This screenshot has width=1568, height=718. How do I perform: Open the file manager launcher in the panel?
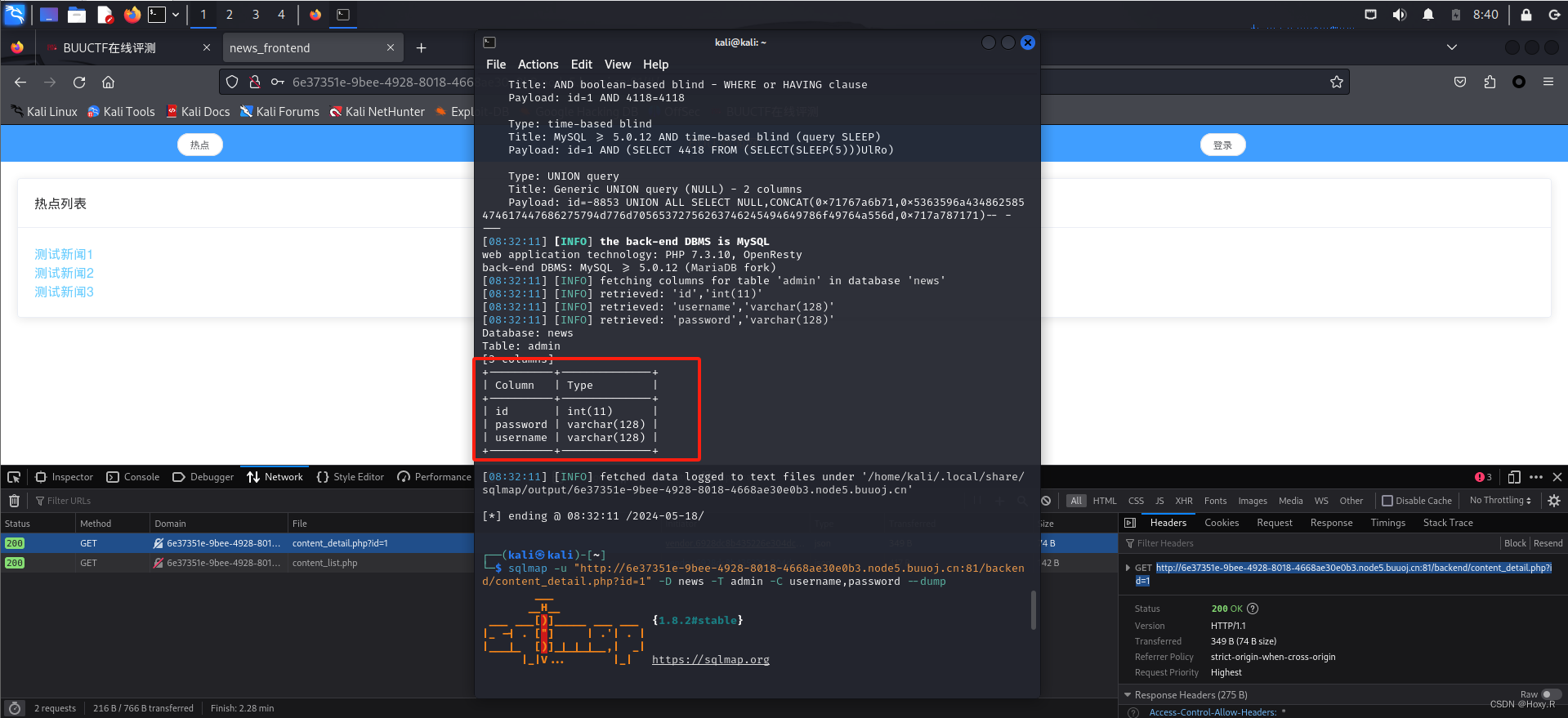point(77,15)
